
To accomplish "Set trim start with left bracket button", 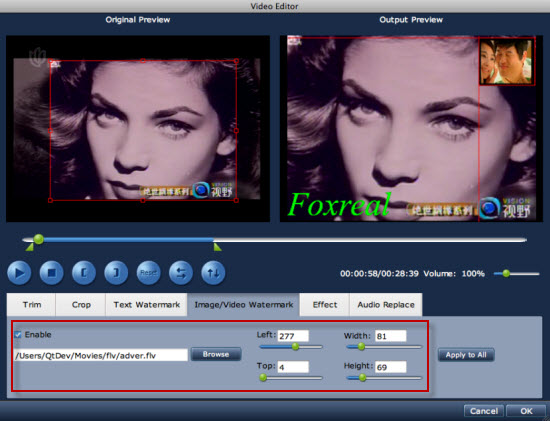I will [x=84, y=273].
